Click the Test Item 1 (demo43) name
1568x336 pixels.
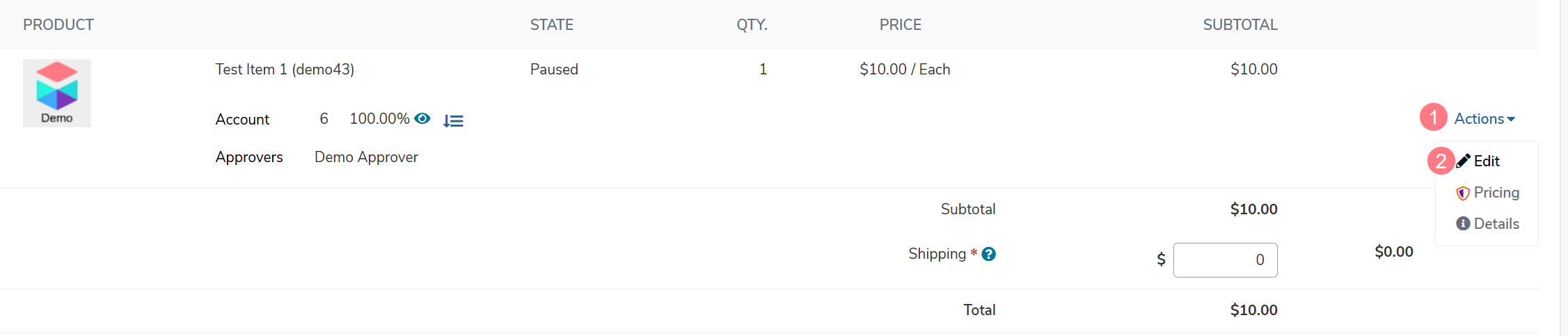[285, 70]
